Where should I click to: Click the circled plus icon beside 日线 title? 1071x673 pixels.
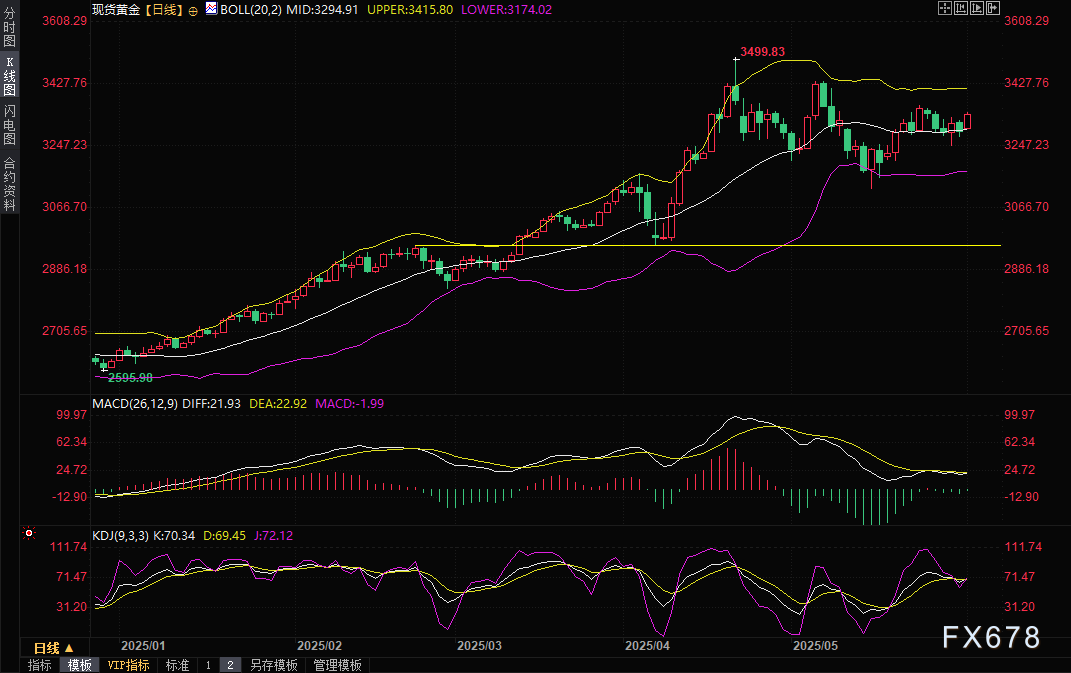[193, 9]
